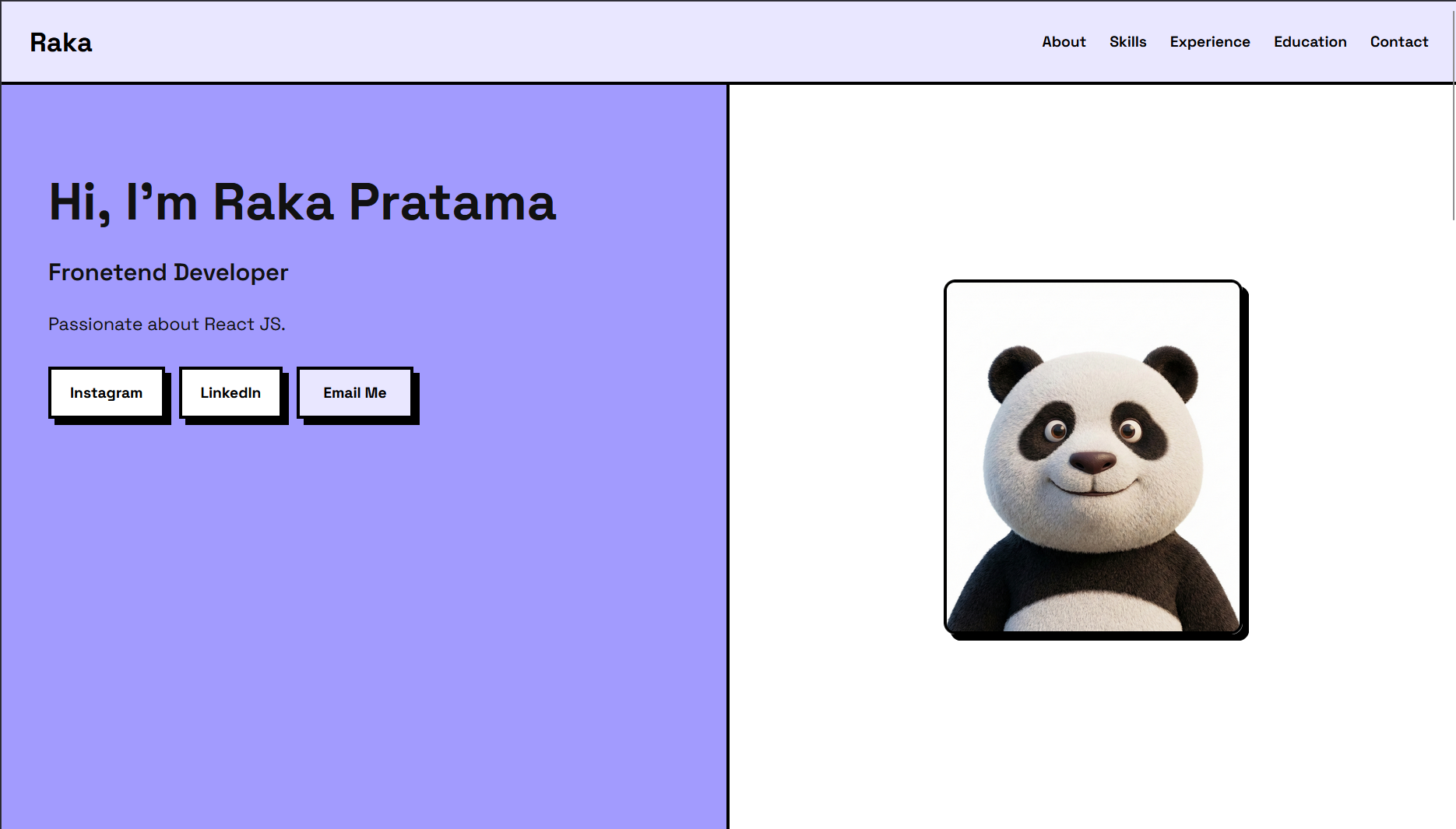This screenshot has width=1456, height=829.
Task: Go to the About section
Action: click(x=1064, y=42)
